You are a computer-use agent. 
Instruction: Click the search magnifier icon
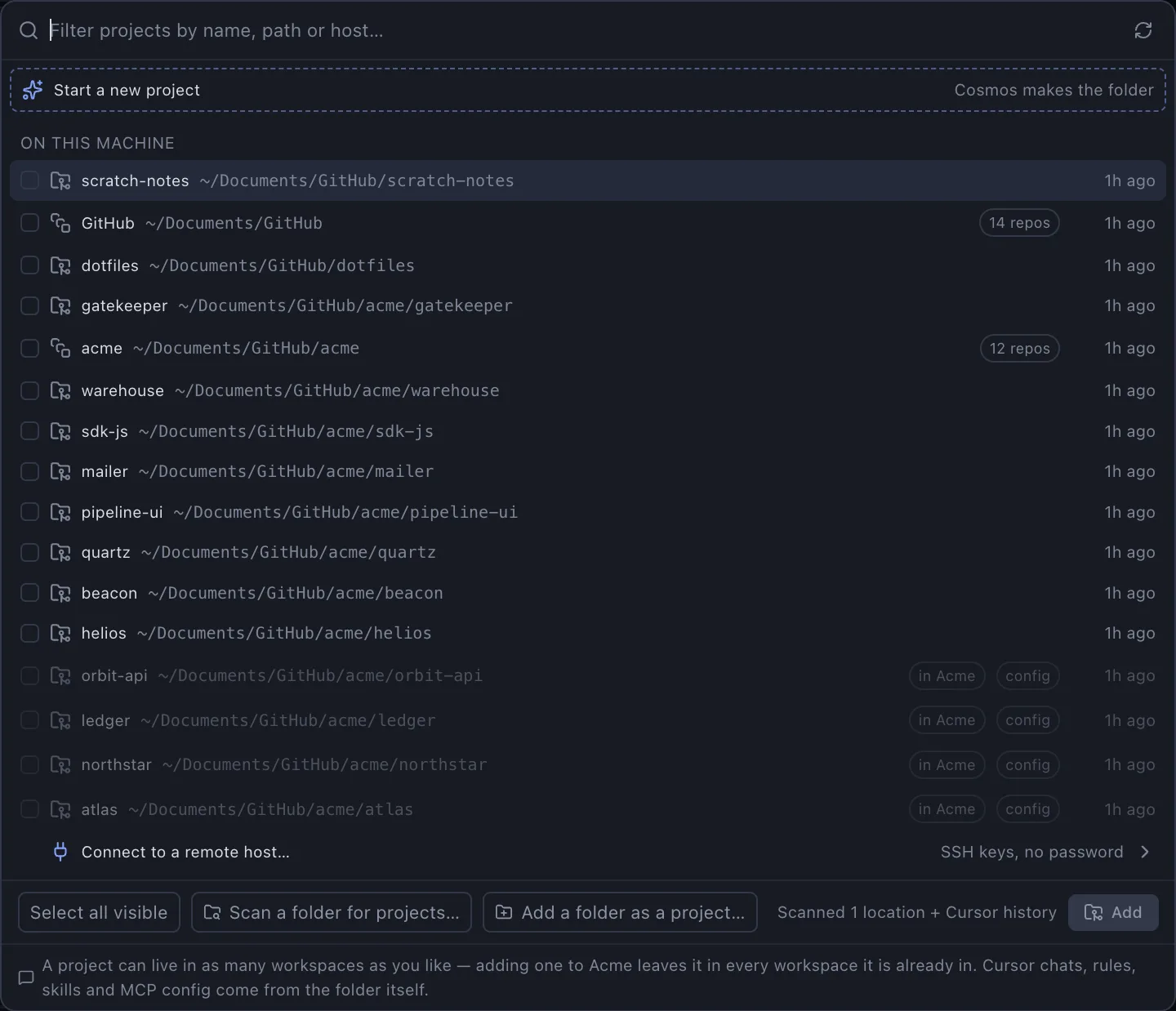pos(29,30)
